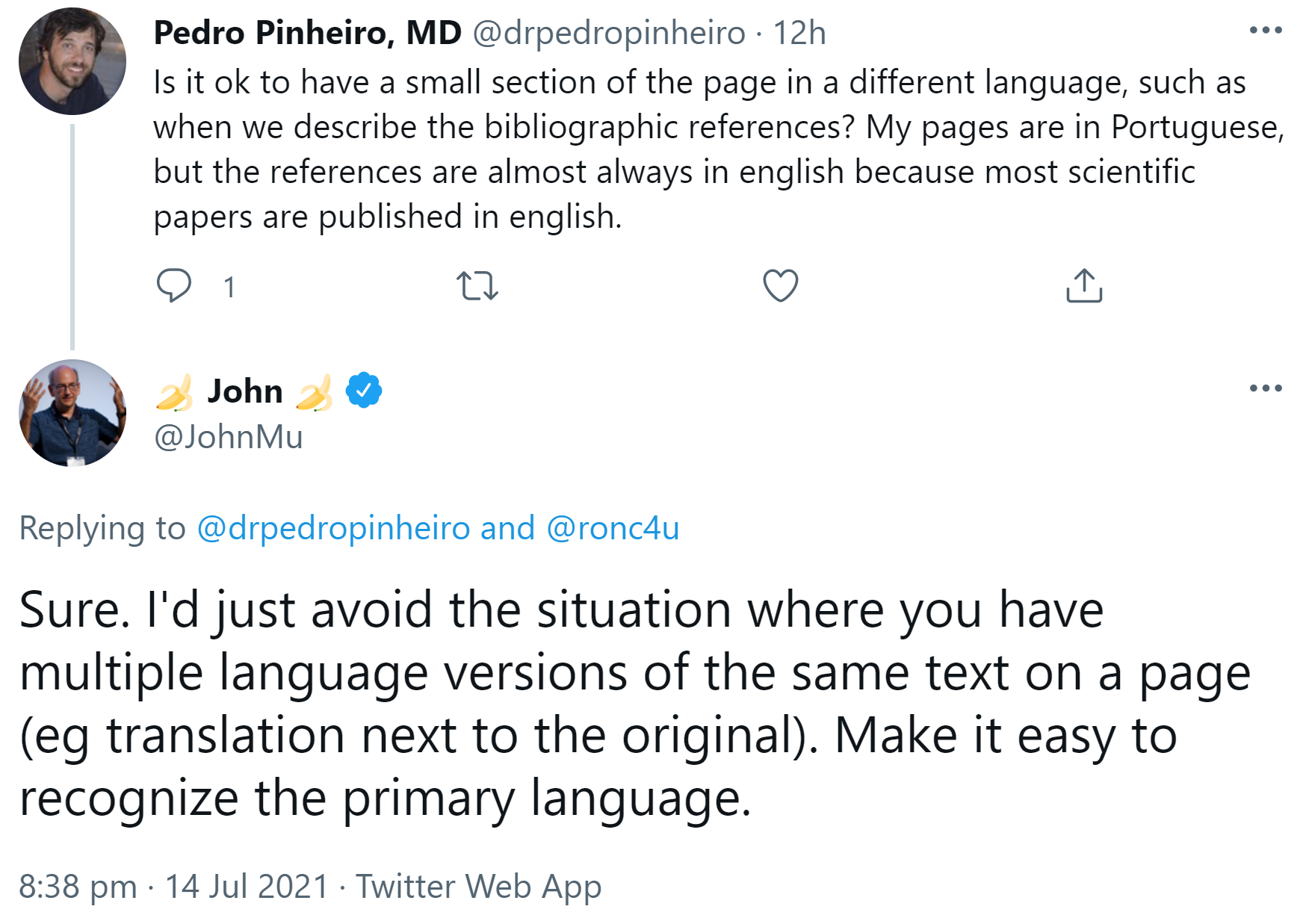Click @drpedropinheiro in the Replying to line
Viewport: 1306px width, 924px height.
pyautogui.click(x=333, y=528)
